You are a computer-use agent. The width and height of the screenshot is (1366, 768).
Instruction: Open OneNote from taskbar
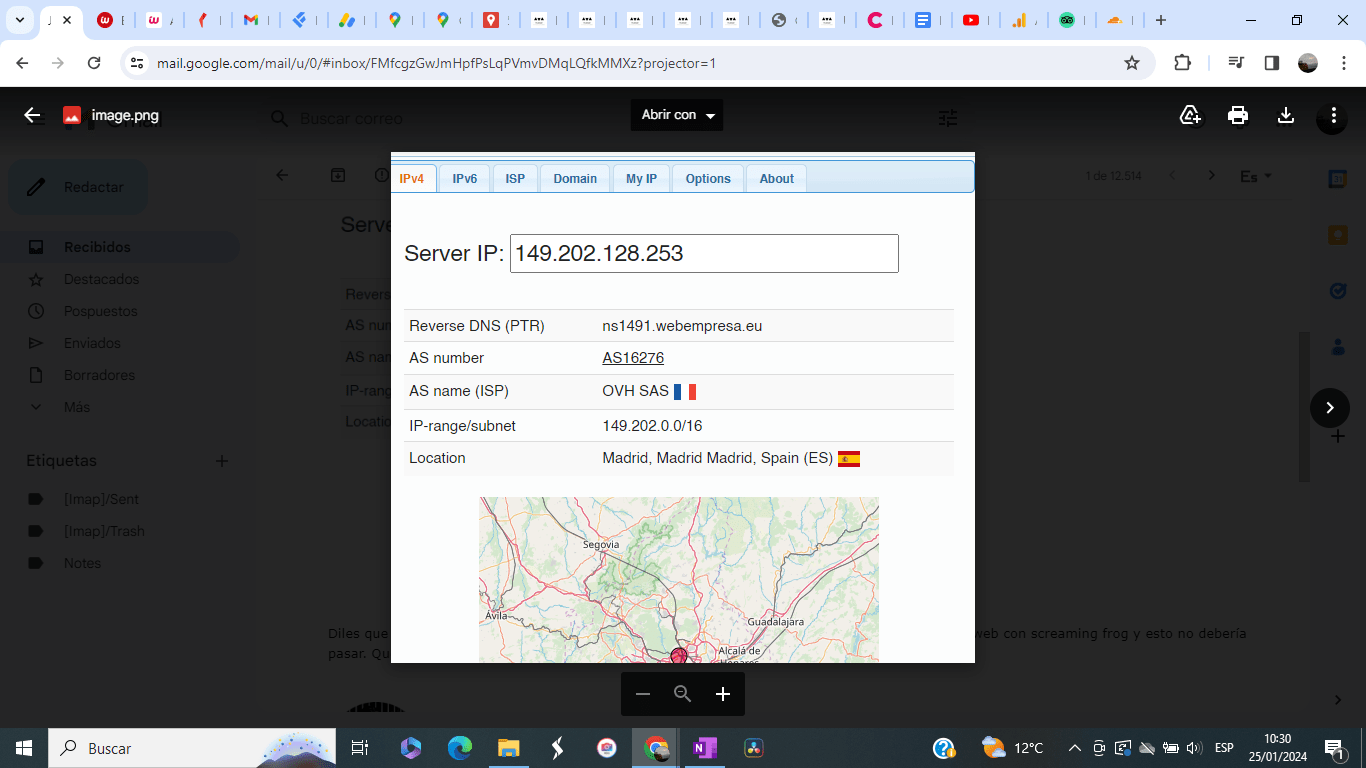(x=705, y=748)
